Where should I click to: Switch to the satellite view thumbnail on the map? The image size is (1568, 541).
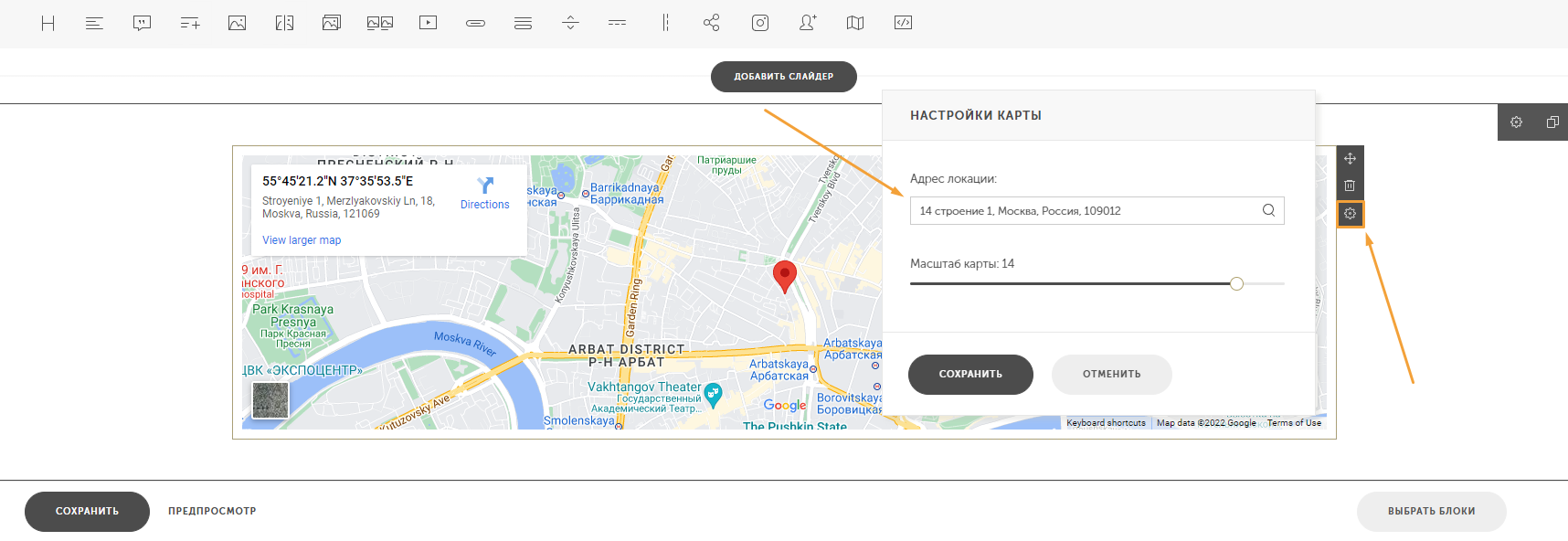click(270, 400)
